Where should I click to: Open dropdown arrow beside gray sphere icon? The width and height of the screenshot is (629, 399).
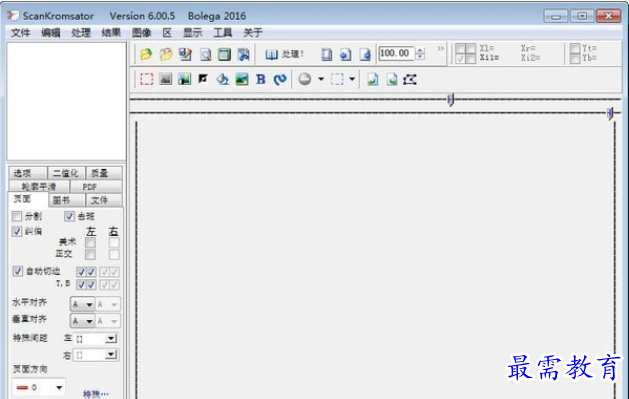(321, 79)
